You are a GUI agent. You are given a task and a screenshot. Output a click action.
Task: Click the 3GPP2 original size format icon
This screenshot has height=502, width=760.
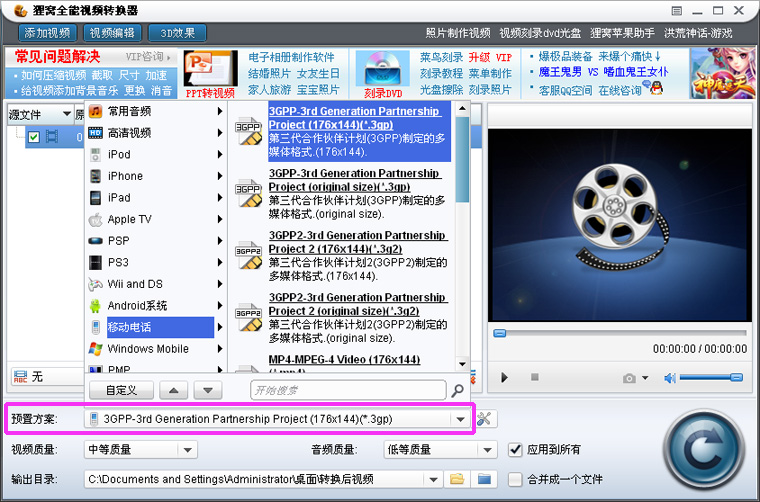(x=249, y=317)
